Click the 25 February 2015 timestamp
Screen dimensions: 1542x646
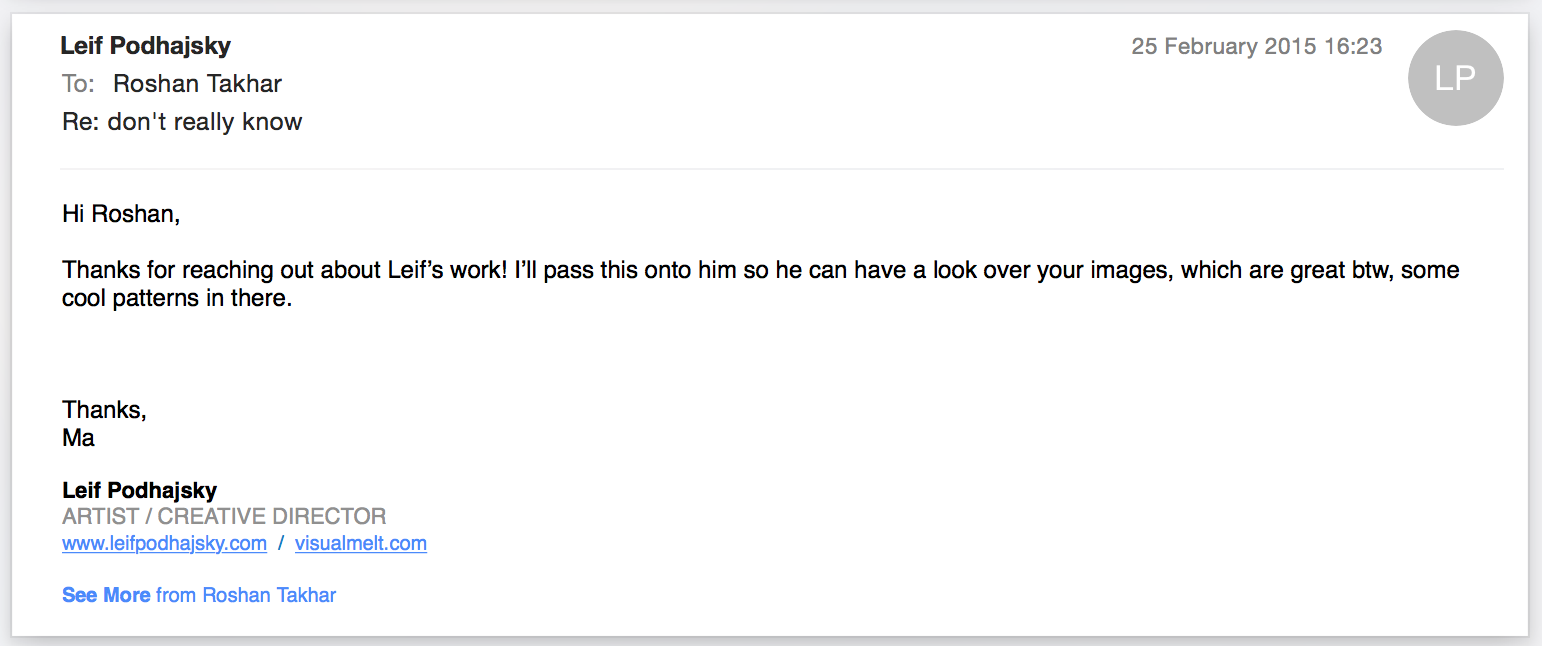tap(1256, 46)
